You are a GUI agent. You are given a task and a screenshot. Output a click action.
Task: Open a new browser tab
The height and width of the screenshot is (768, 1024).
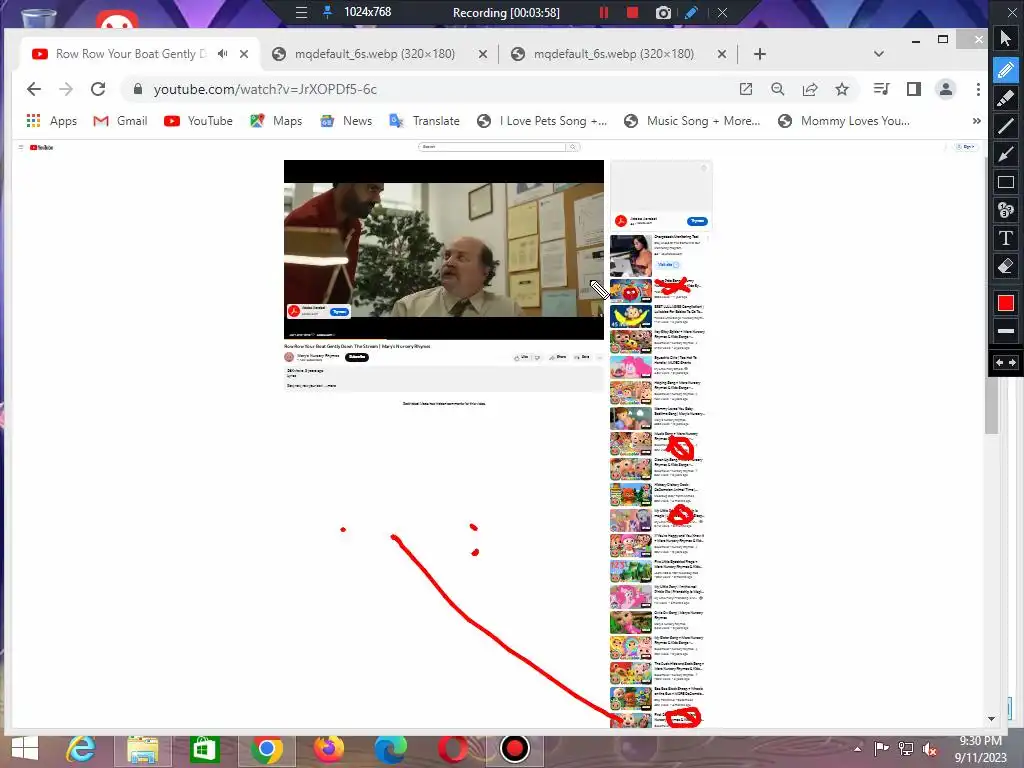(760, 54)
